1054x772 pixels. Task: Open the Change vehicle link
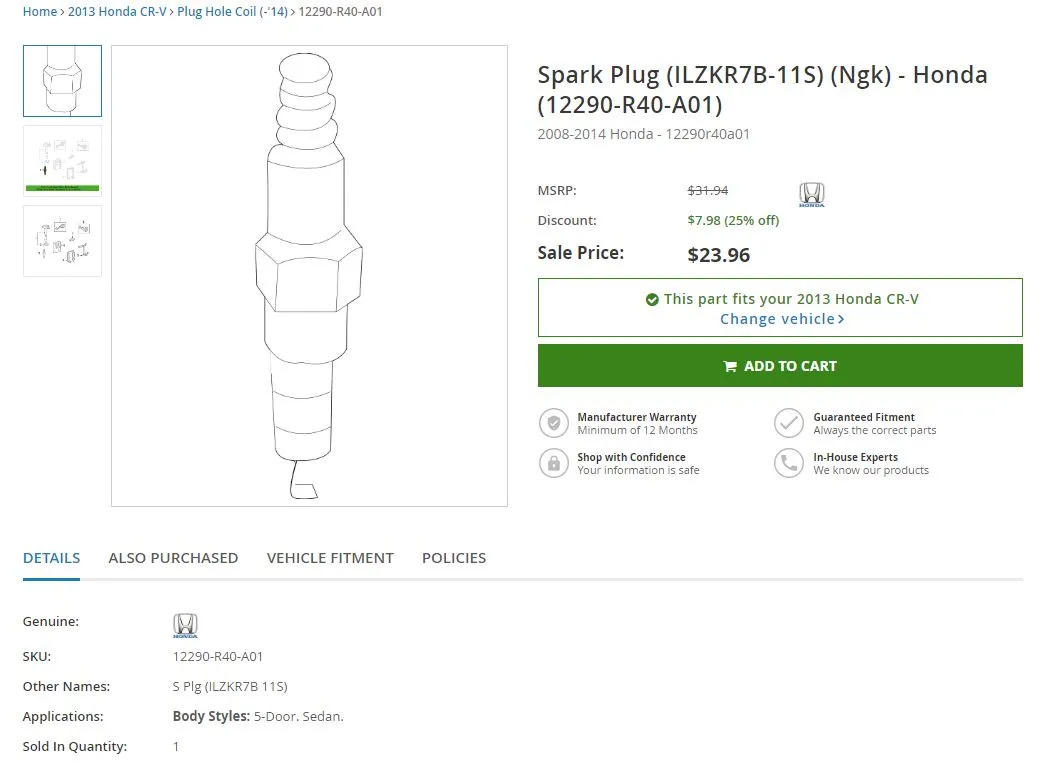(781, 319)
